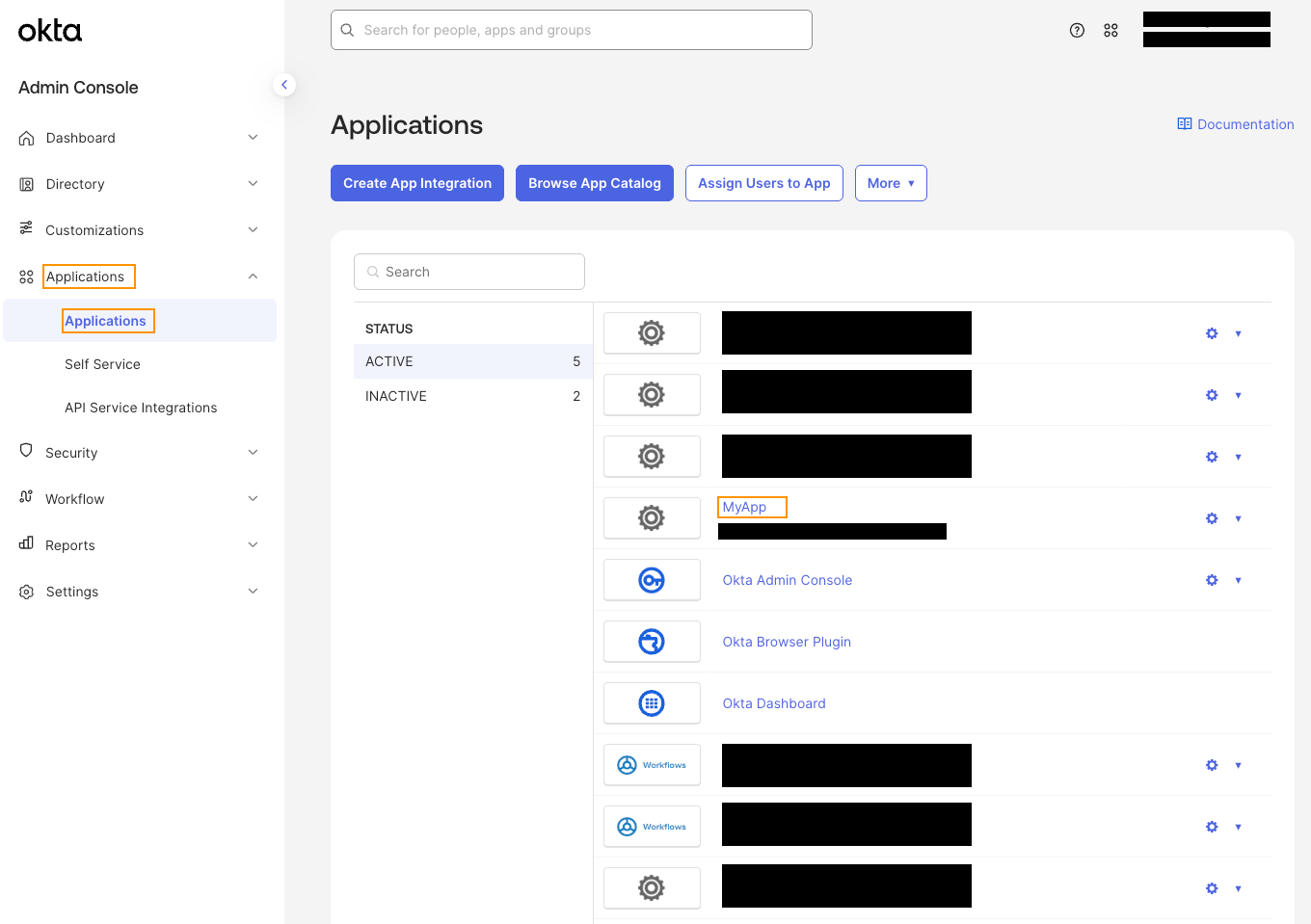Open Self Service menu item

(102, 364)
